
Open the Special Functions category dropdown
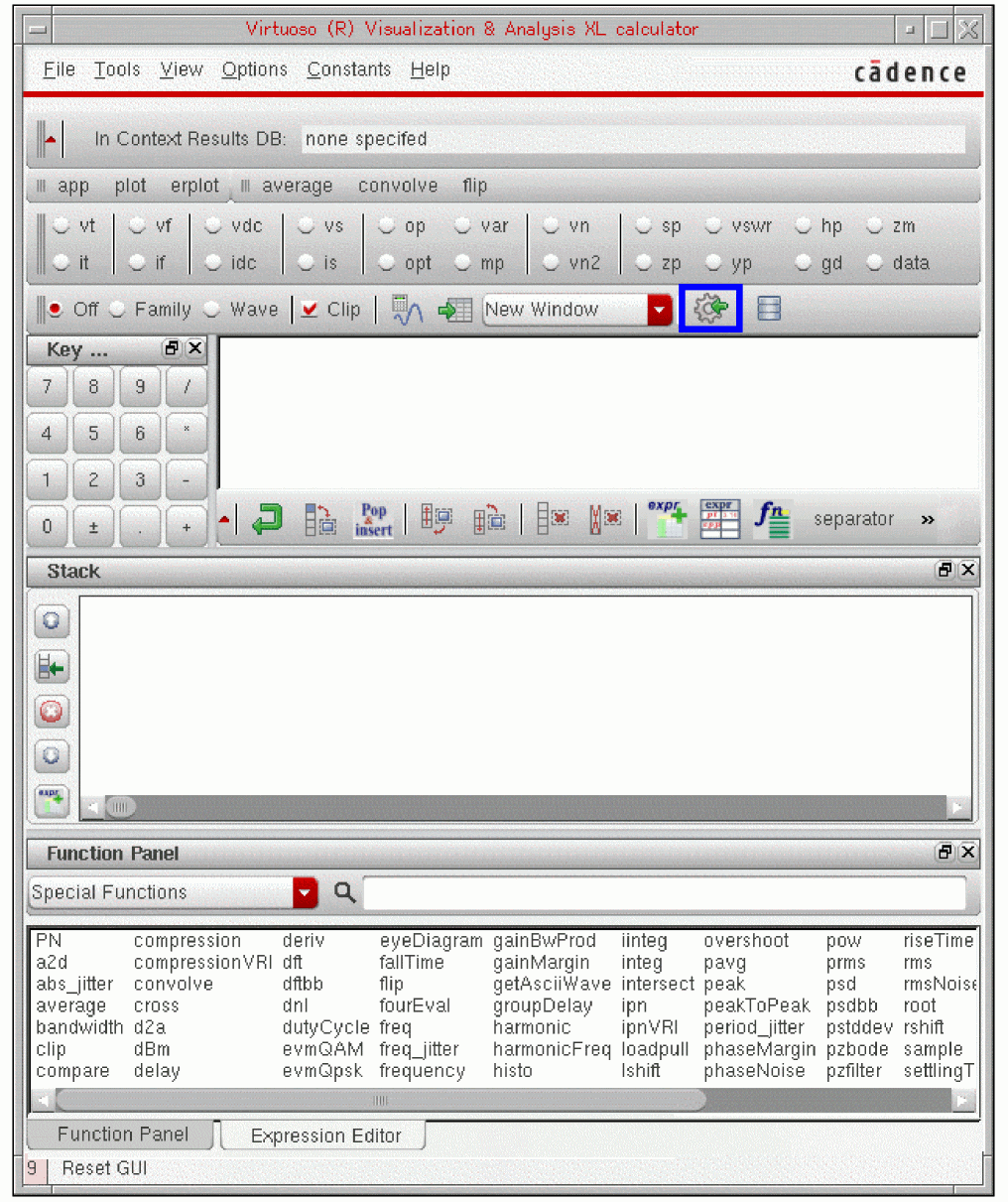pos(306,892)
